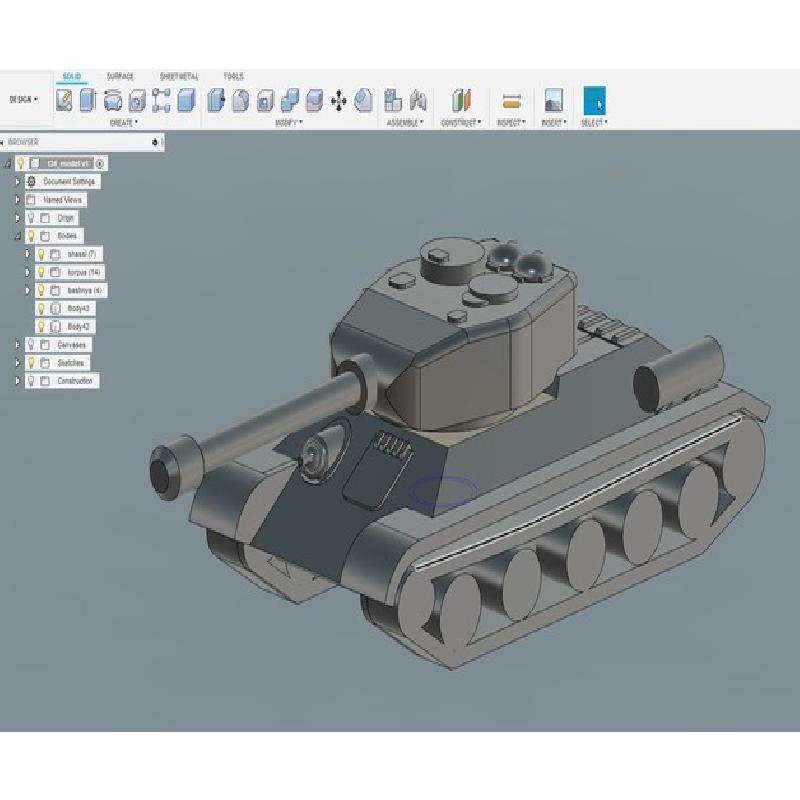Toggle Body43 visibility lightbulb
The image size is (800, 800).
[41, 308]
